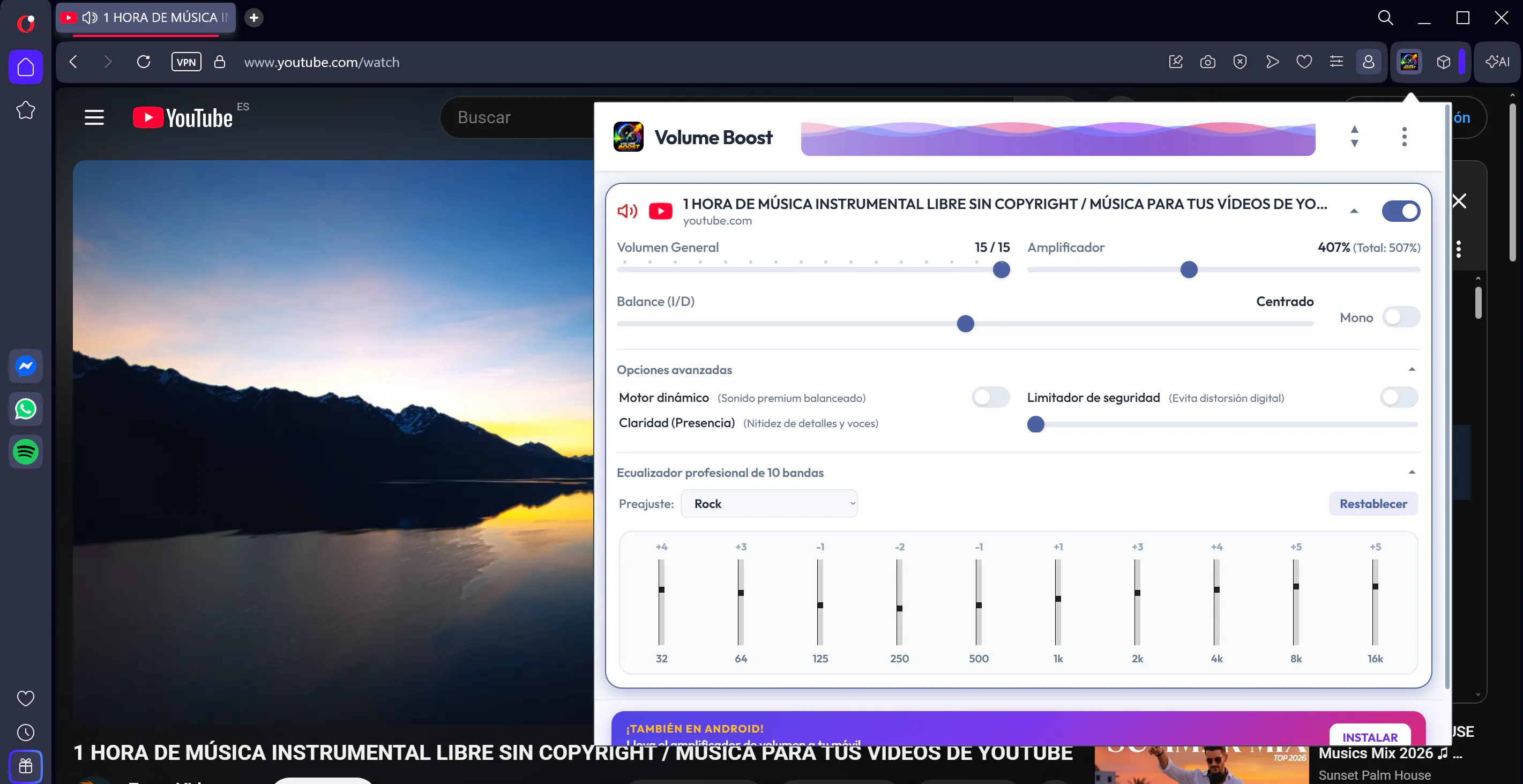Reload the page with the refresh icon
Image resolution: width=1523 pixels, height=784 pixels.
tap(144, 62)
